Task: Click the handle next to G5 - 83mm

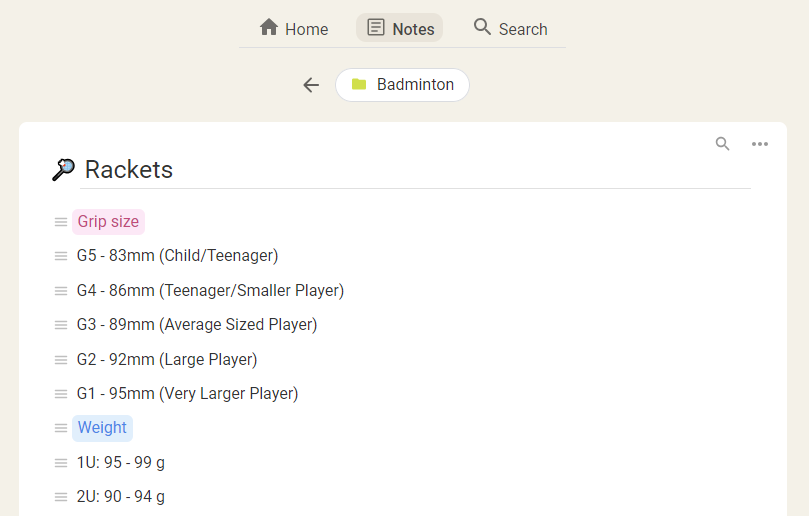Action: pos(61,256)
